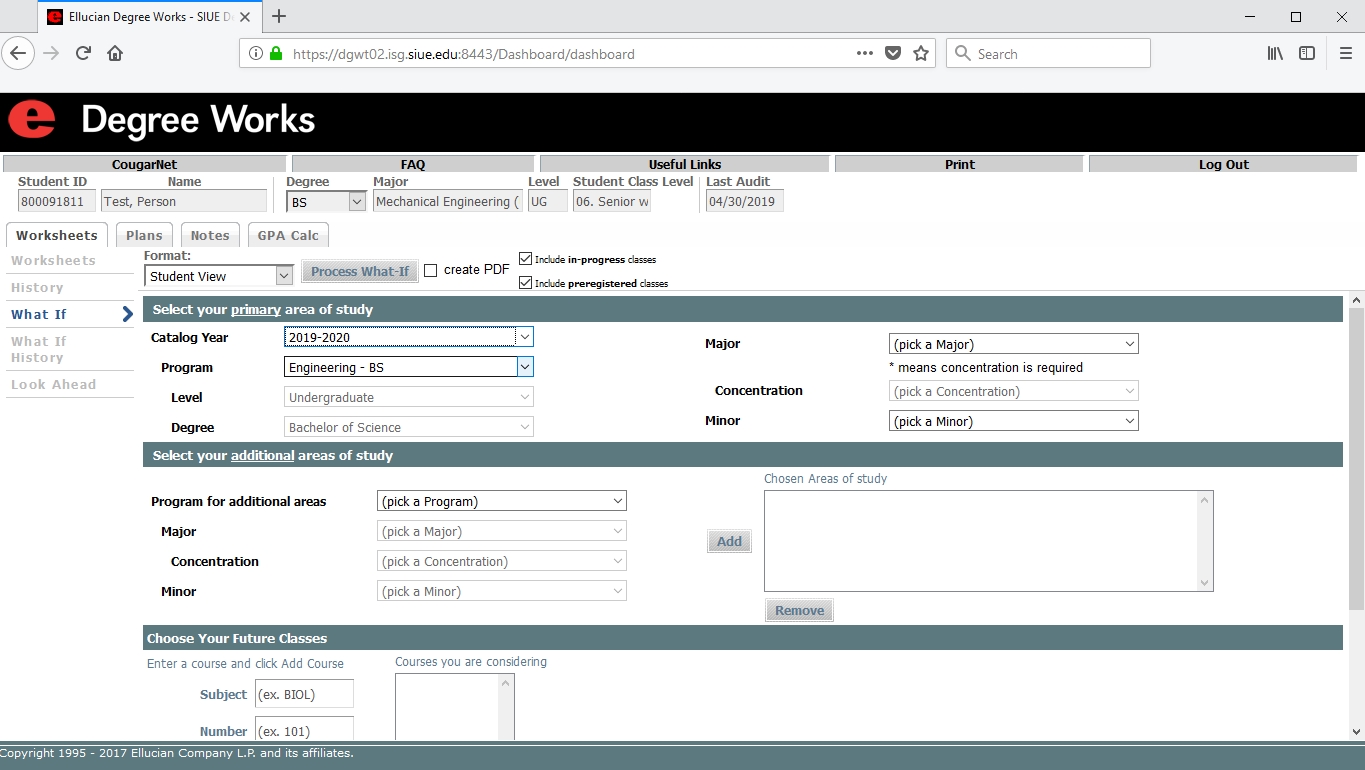The width and height of the screenshot is (1365, 770).
Task: Open the Catalog Year dropdown
Action: (408, 337)
